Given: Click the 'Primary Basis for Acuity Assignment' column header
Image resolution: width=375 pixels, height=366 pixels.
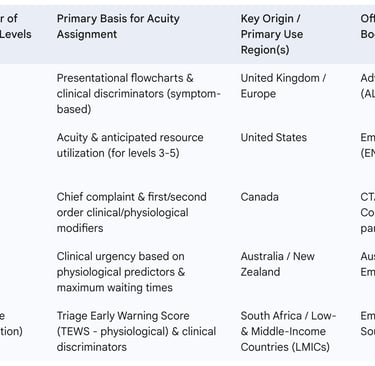Looking at the screenshot, I should click(x=118, y=26).
